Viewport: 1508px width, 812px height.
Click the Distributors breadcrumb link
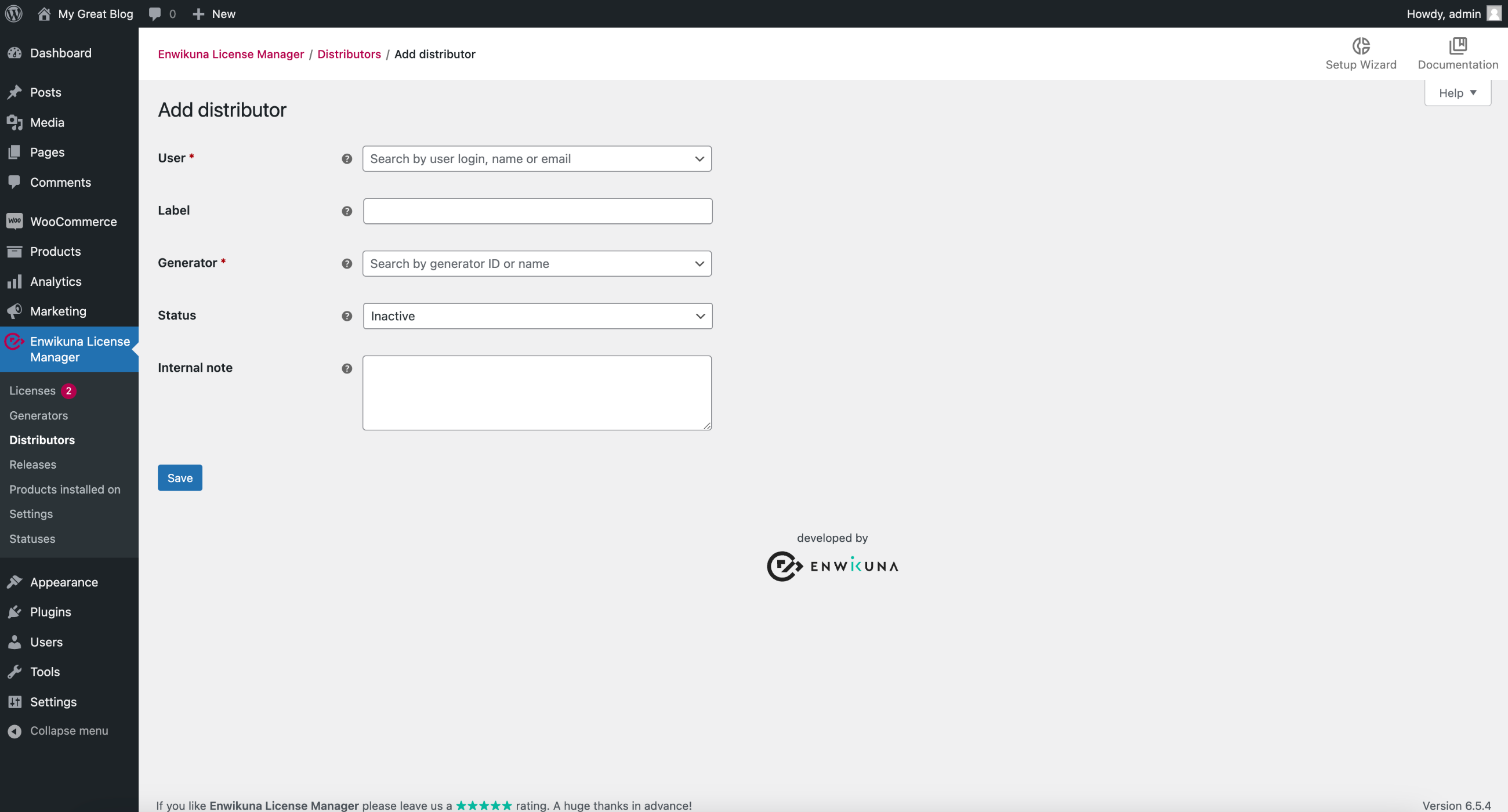[349, 53]
